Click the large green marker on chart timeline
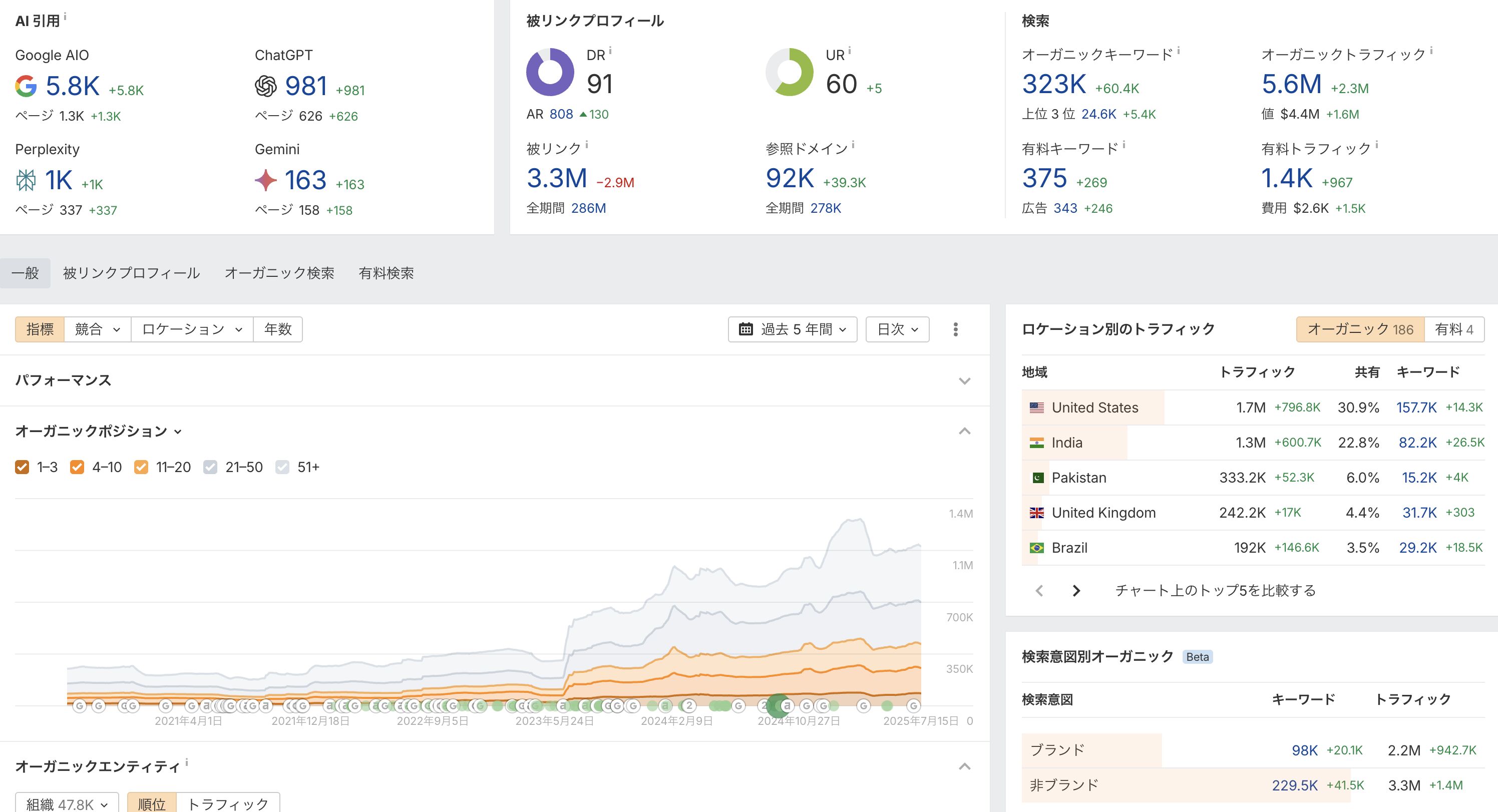Image resolution: width=1498 pixels, height=812 pixels. coord(777,705)
